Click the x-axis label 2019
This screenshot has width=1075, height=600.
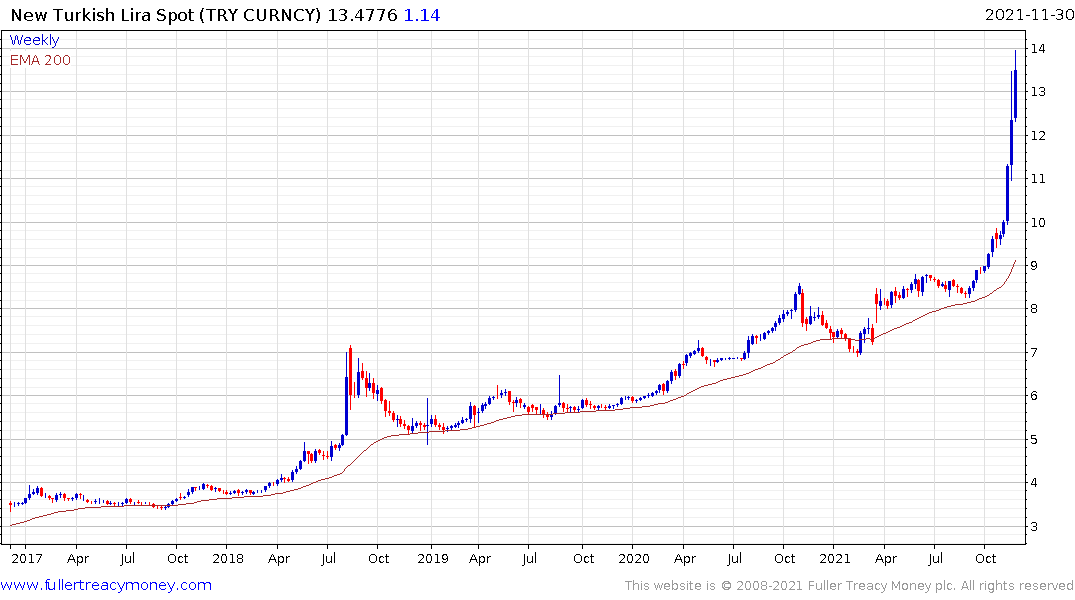click(433, 558)
